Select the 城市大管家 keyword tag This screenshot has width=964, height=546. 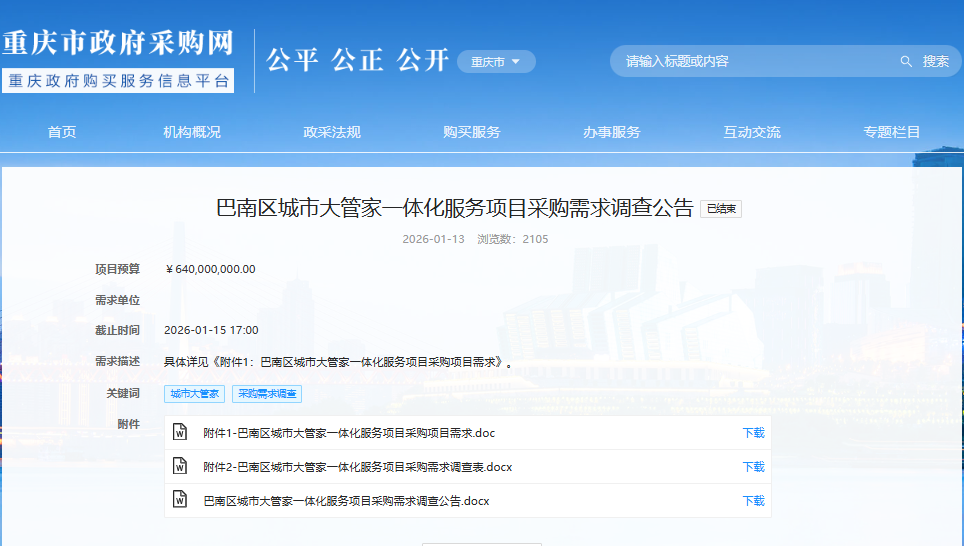[194, 394]
